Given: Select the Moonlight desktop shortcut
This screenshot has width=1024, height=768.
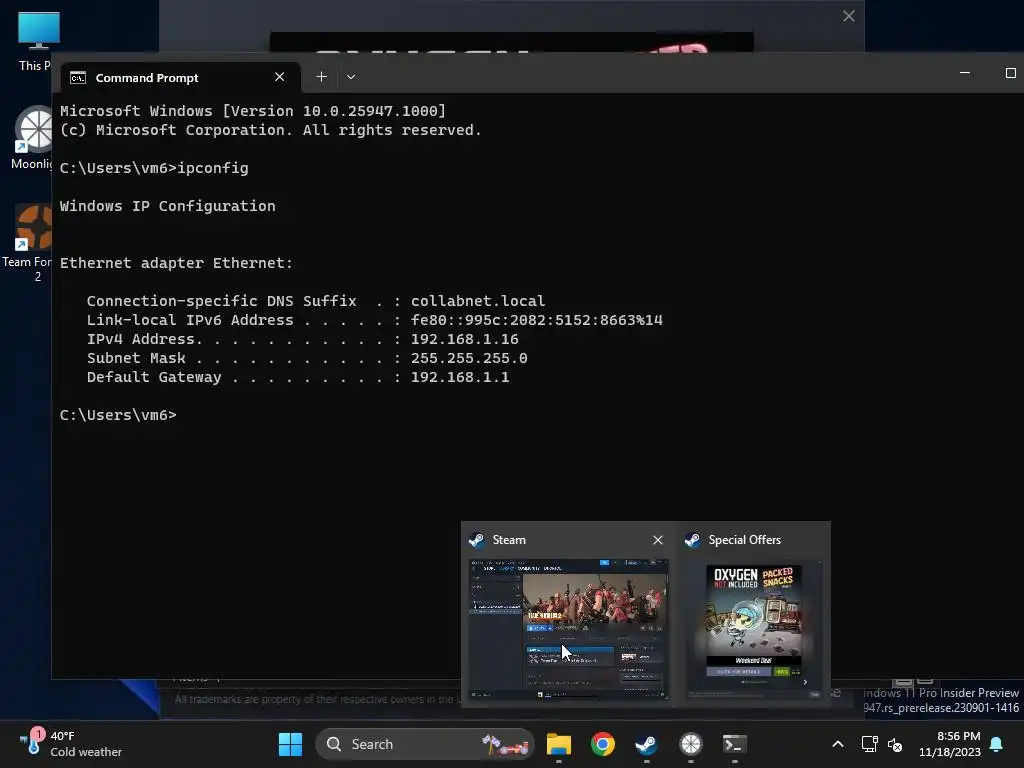Looking at the screenshot, I should [x=31, y=137].
